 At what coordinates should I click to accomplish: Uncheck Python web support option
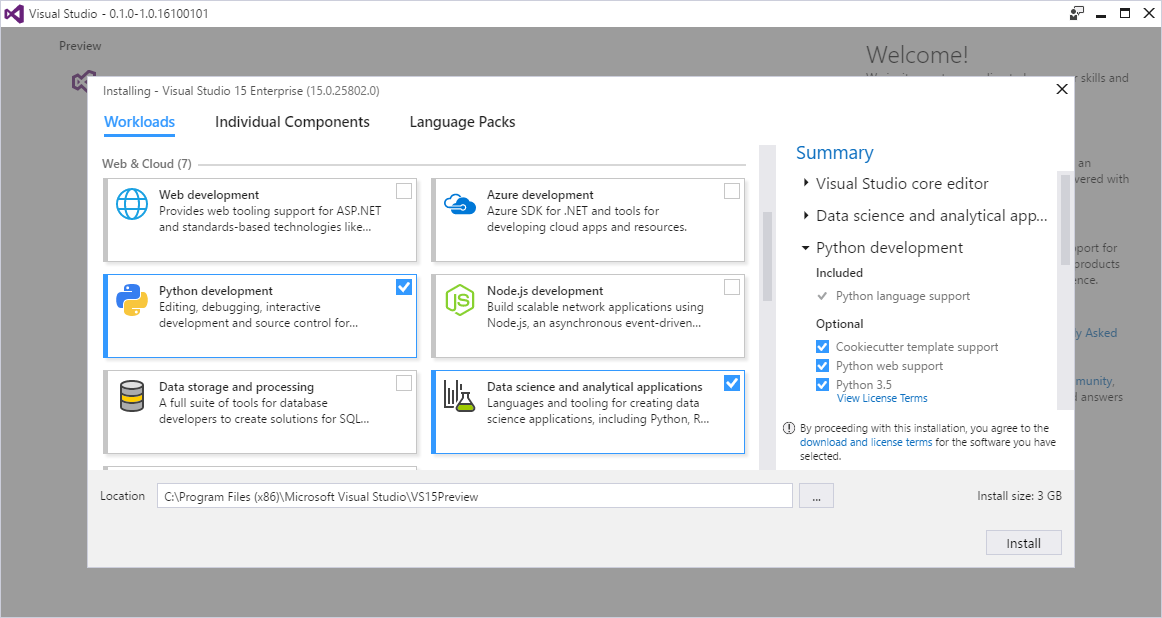click(x=823, y=366)
